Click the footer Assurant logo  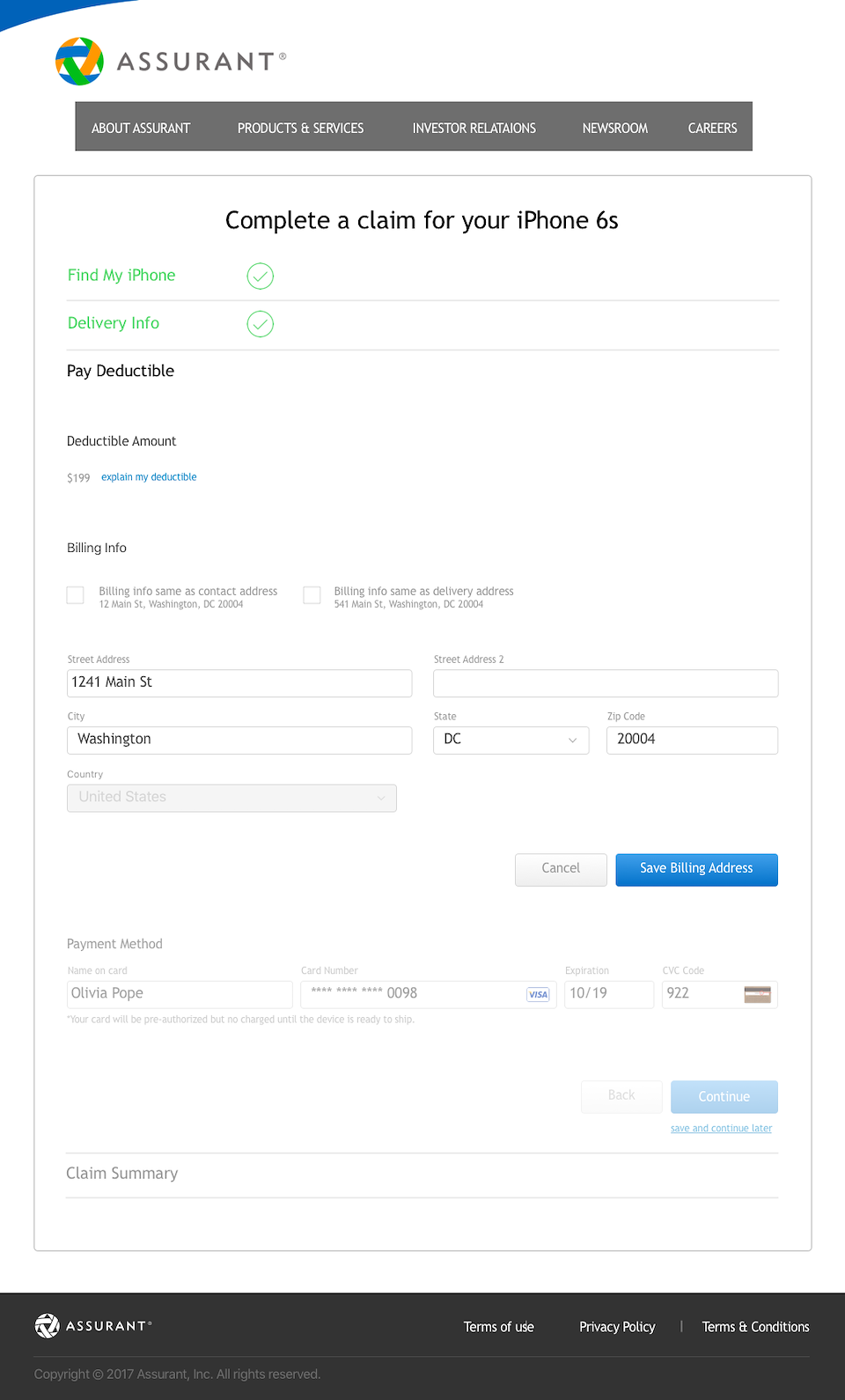pyautogui.click(x=93, y=1325)
